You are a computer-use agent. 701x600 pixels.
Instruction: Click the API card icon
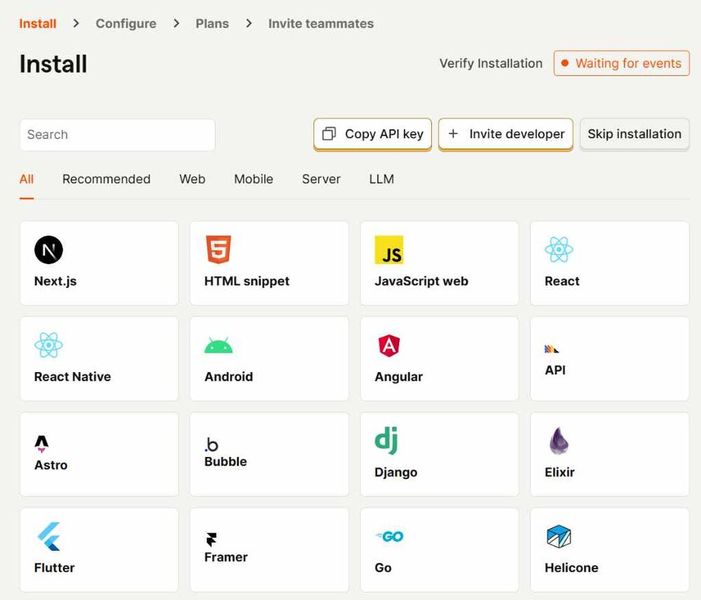(x=552, y=349)
